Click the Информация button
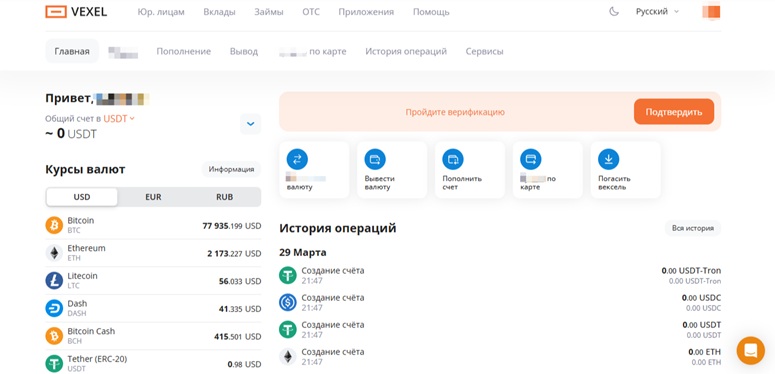 pos(231,169)
